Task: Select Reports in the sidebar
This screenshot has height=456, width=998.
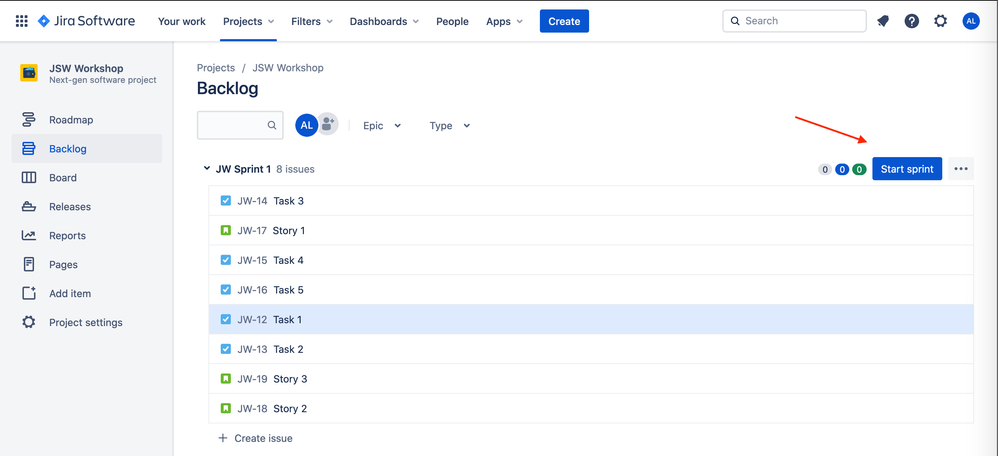Action: pyautogui.click(x=87, y=236)
